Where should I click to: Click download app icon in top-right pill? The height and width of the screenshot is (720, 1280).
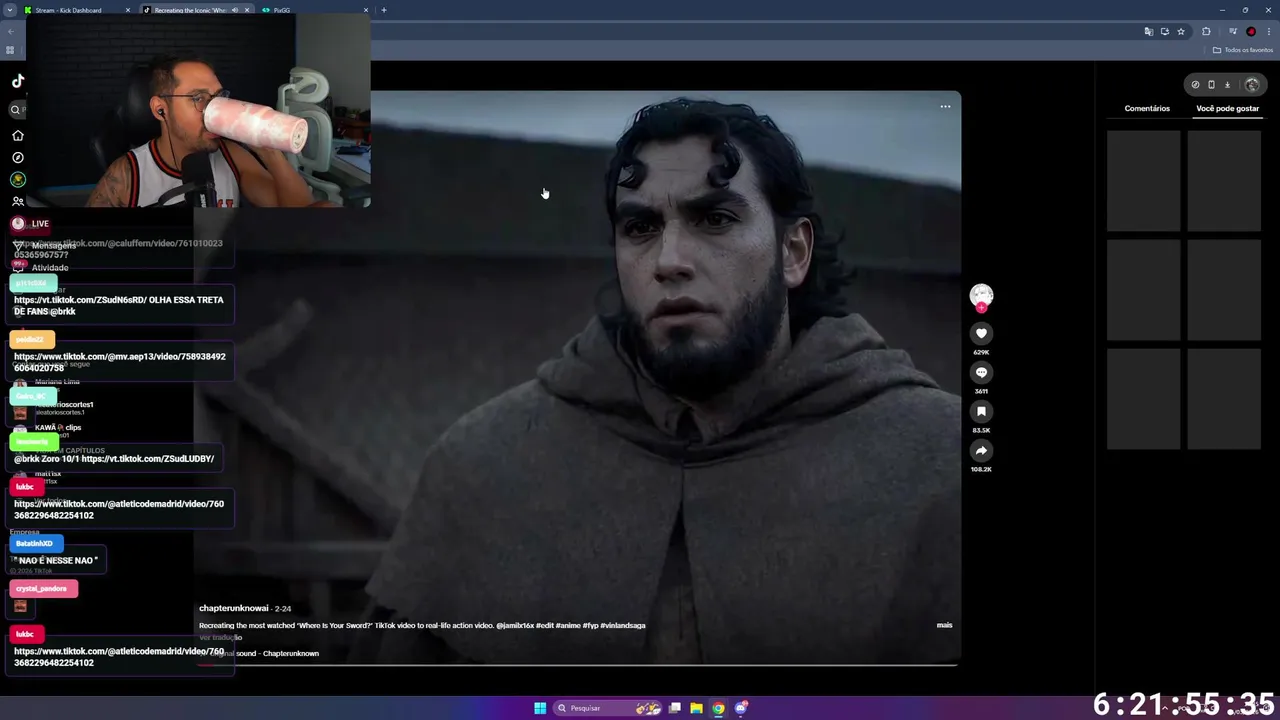(1227, 85)
